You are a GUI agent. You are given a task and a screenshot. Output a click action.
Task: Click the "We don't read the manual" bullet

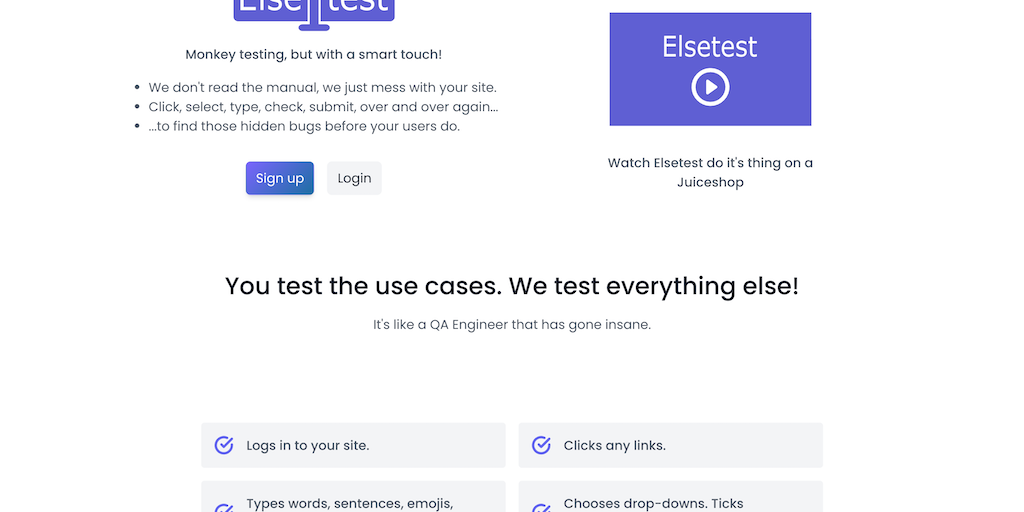[x=322, y=87]
